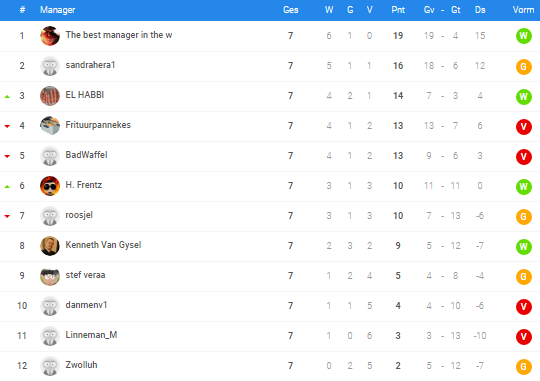The width and height of the screenshot is (540, 381).
Task: Open EL HABBI's profile picture
Action: (x=50, y=96)
